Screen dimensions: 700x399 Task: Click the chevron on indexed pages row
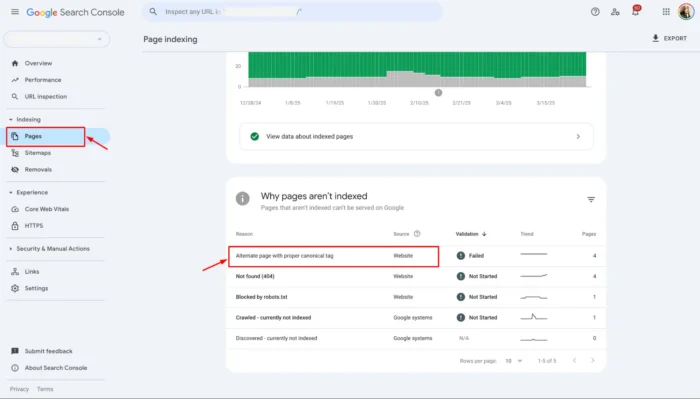coord(578,137)
